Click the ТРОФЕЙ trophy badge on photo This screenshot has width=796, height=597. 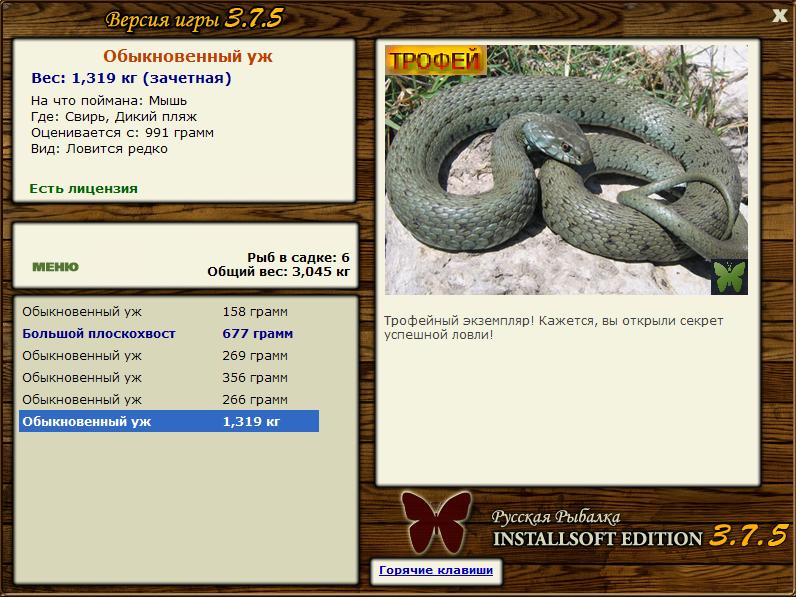point(436,61)
